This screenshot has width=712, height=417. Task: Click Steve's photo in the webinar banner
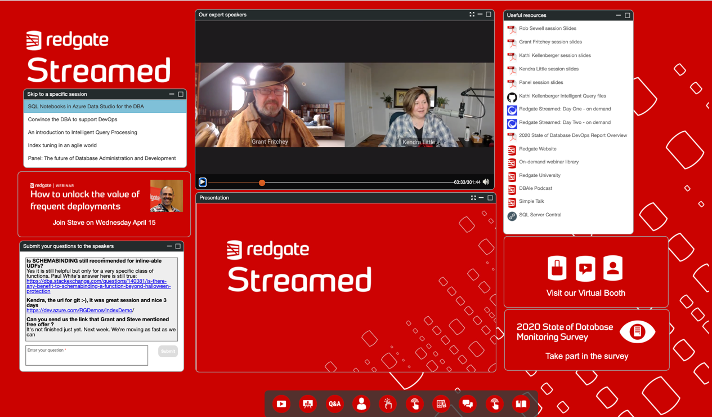(x=166, y=196)
